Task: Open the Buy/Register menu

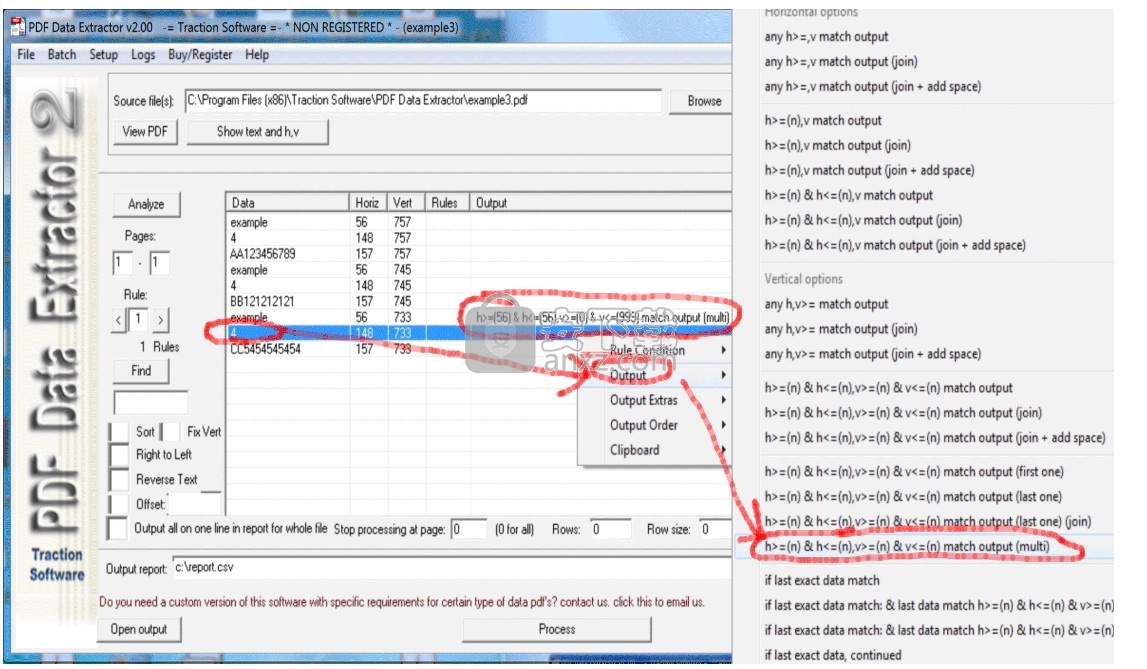Action: coord(200,55)
